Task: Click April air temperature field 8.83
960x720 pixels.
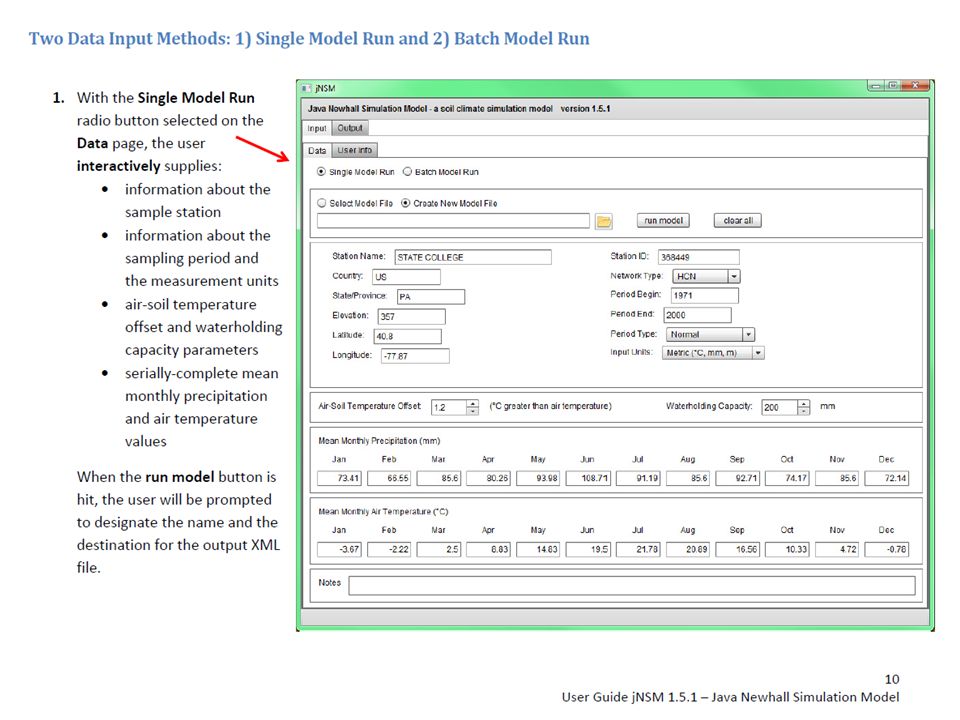Action: tap(488, 549)
